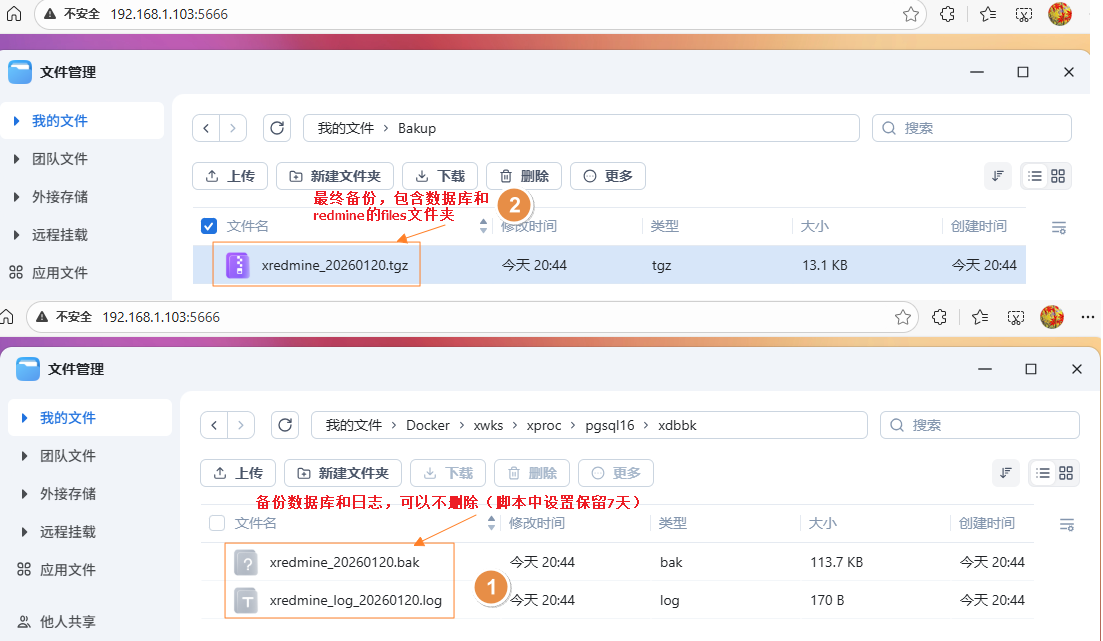The width and height of the screenshot is (1103, 641).
Task: Click 新建文件夹 in xdbbk window
Action: point(343,473)
